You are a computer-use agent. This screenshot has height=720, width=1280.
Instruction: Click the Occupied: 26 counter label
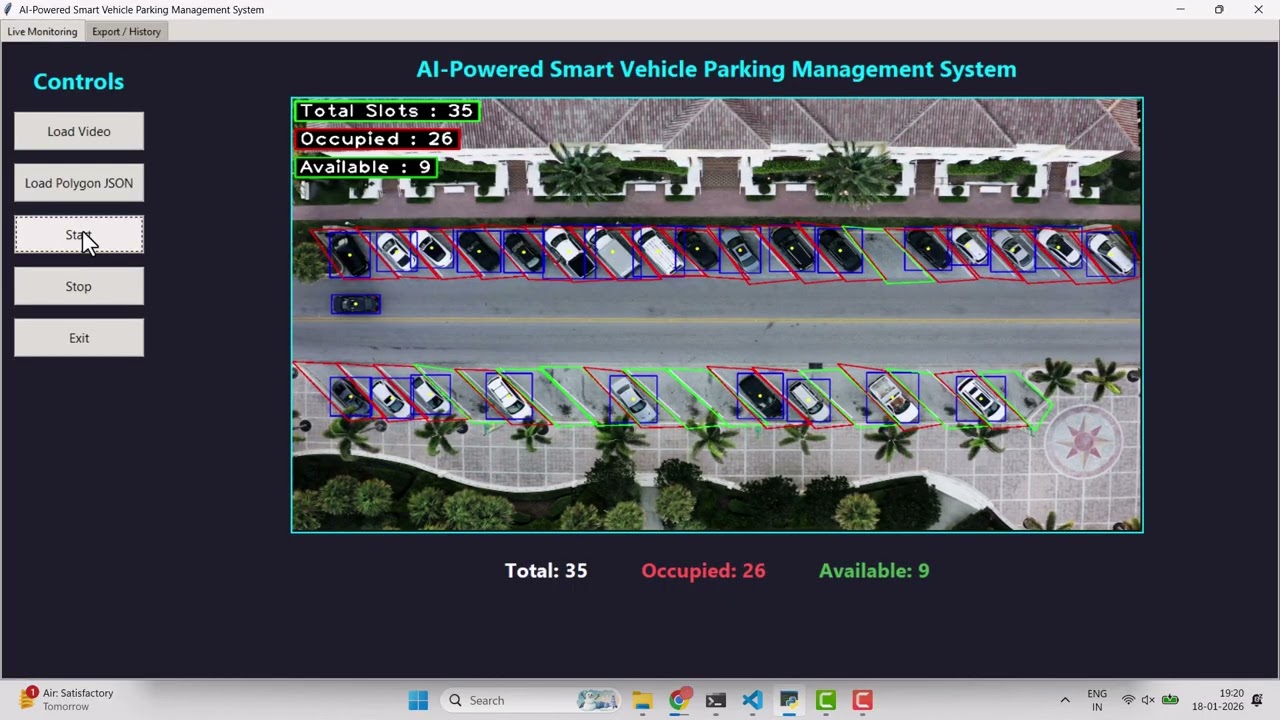click(703, 570)
